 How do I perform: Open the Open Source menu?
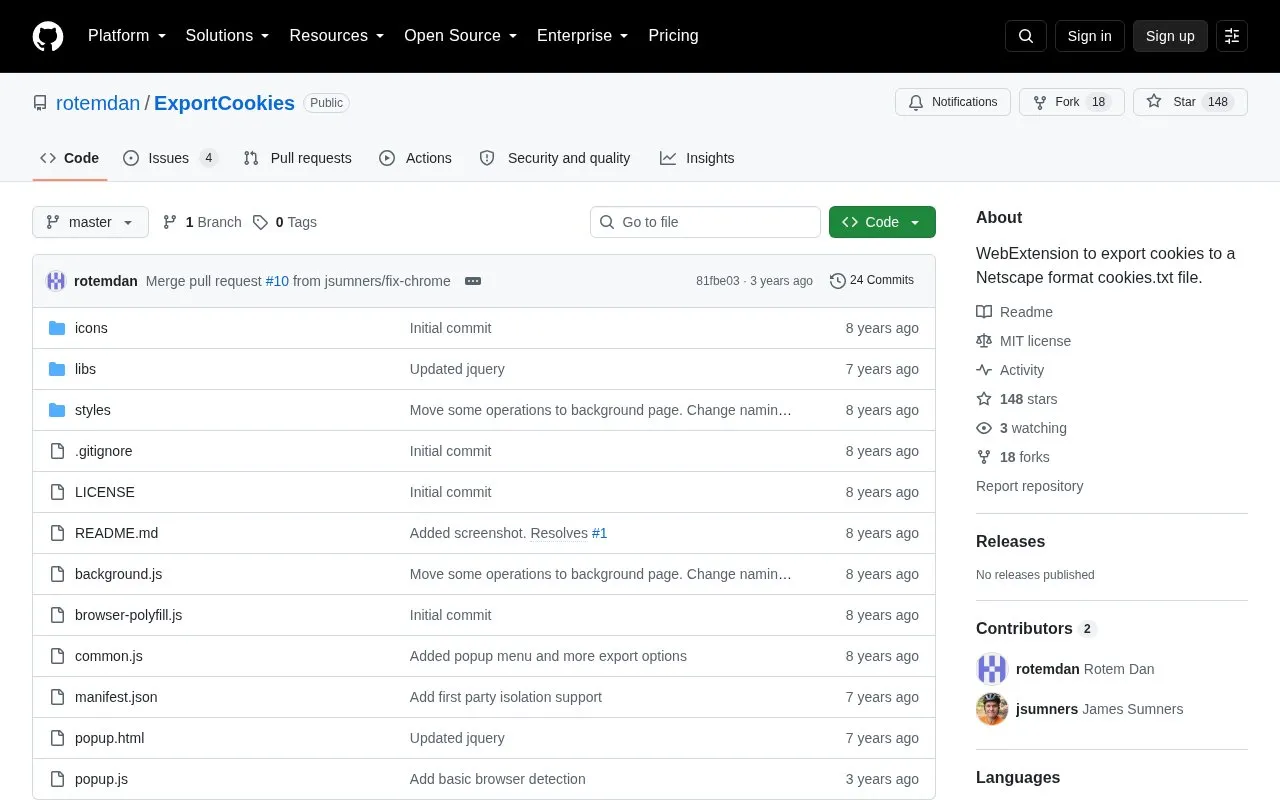(460, 36)
